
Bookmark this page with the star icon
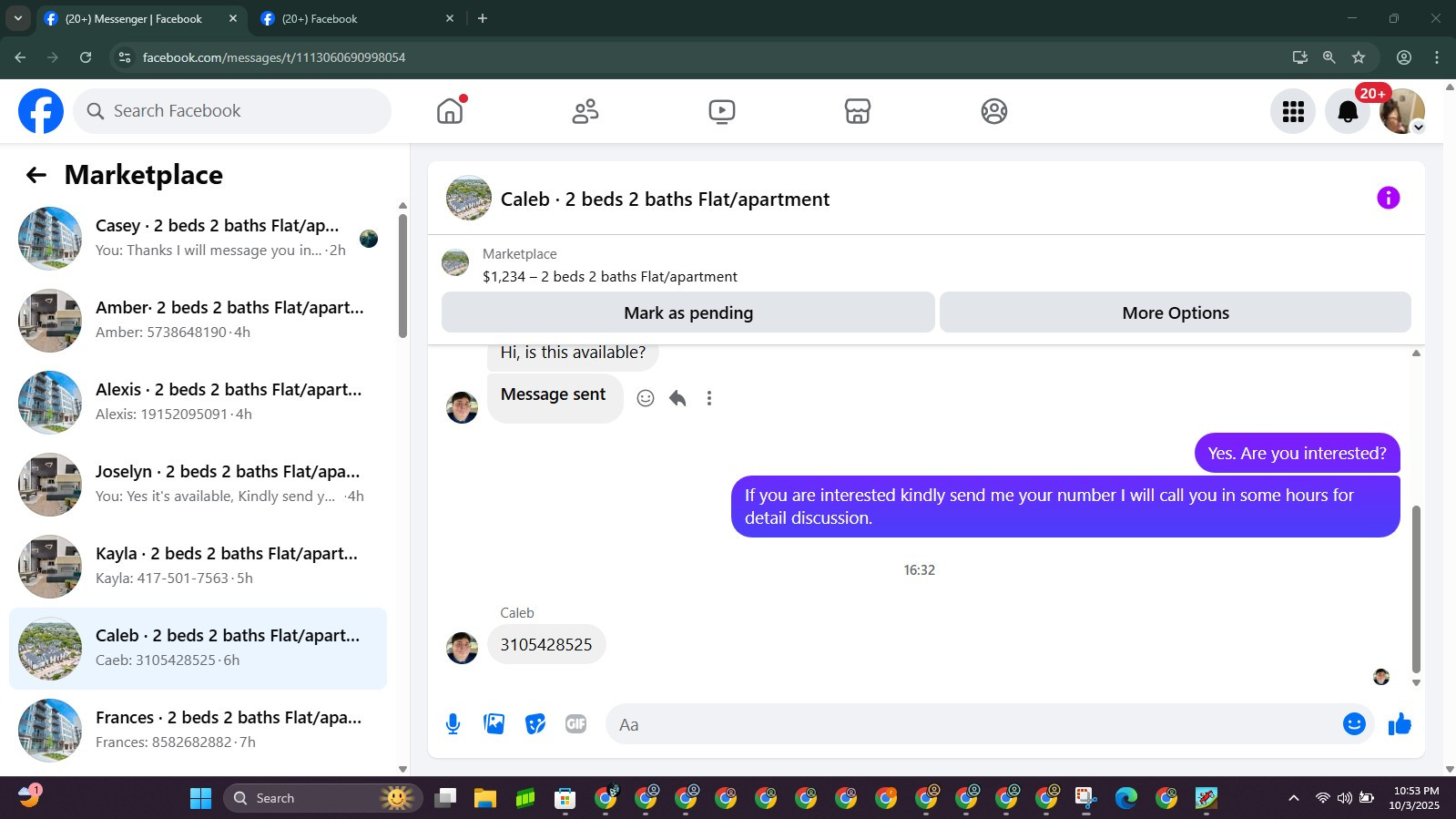[1359, 57]
